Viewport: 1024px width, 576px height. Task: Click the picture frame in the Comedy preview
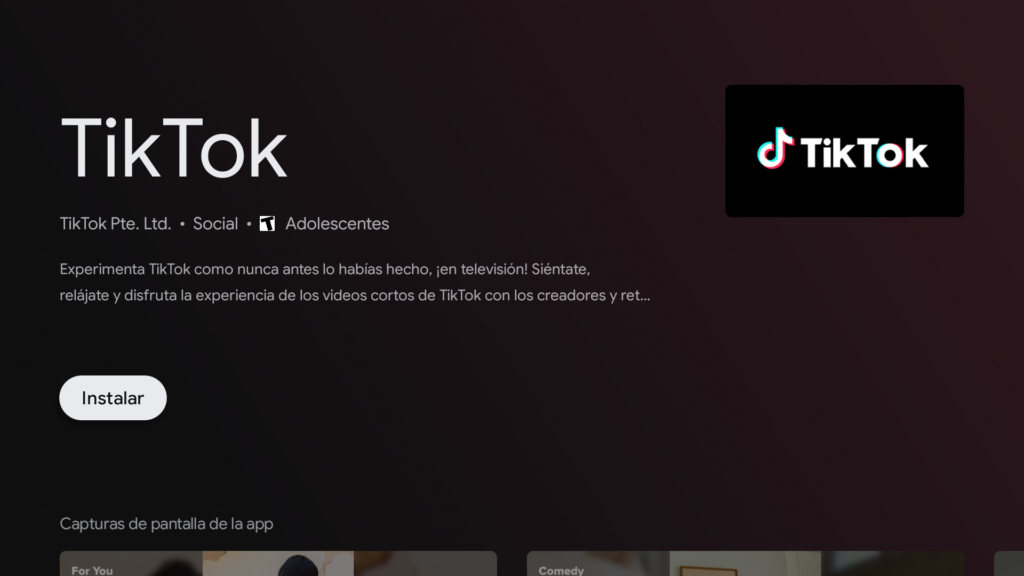(709, 569)
